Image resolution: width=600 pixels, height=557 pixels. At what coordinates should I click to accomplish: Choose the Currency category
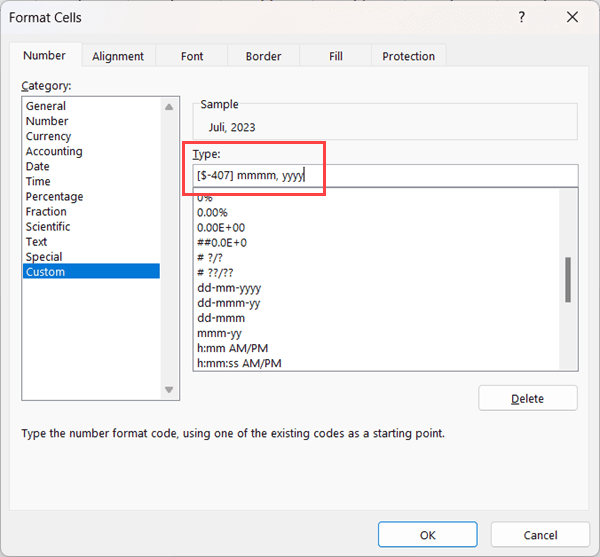tap(91, 136)
